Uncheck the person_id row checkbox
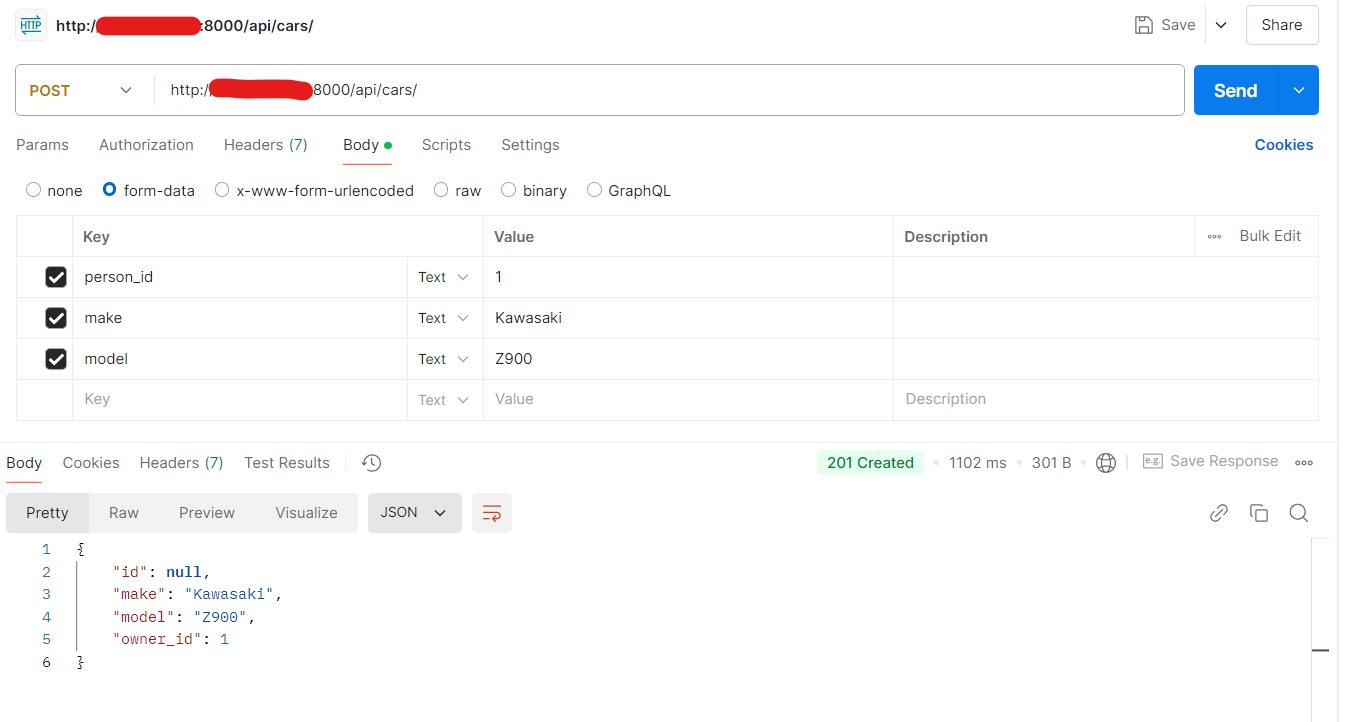Image resolution: width=1352 pixels, height=722 pixels. [56, 277]
